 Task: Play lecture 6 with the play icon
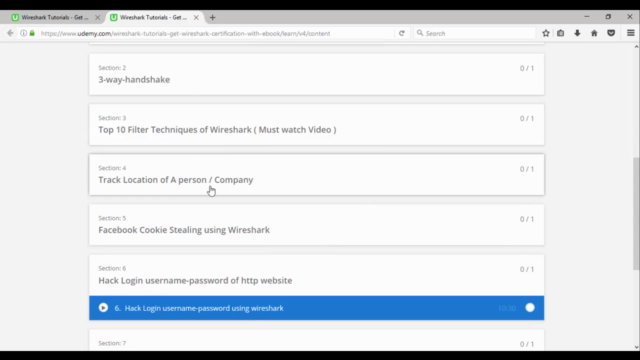103,308
